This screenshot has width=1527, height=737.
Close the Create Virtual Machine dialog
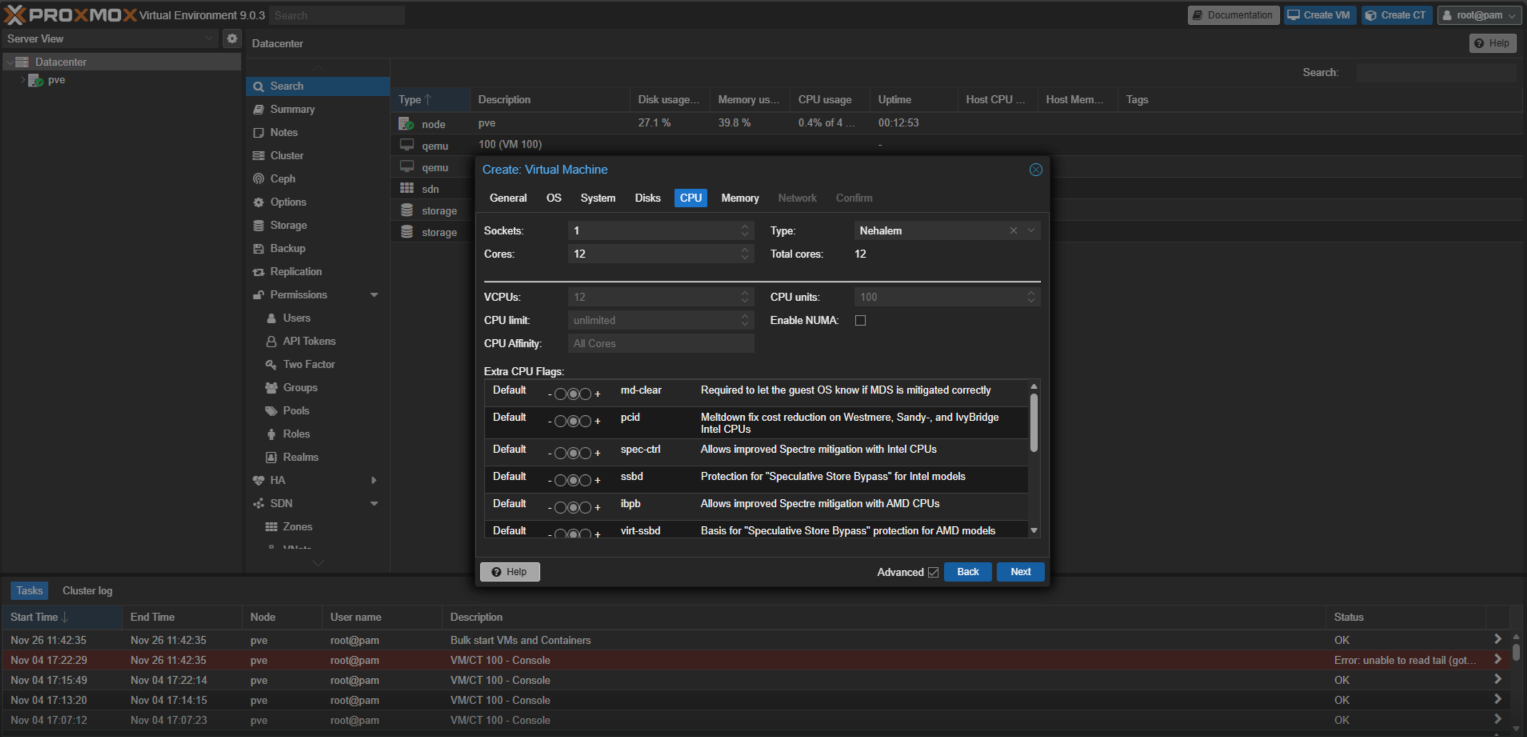click(1036, 170)
